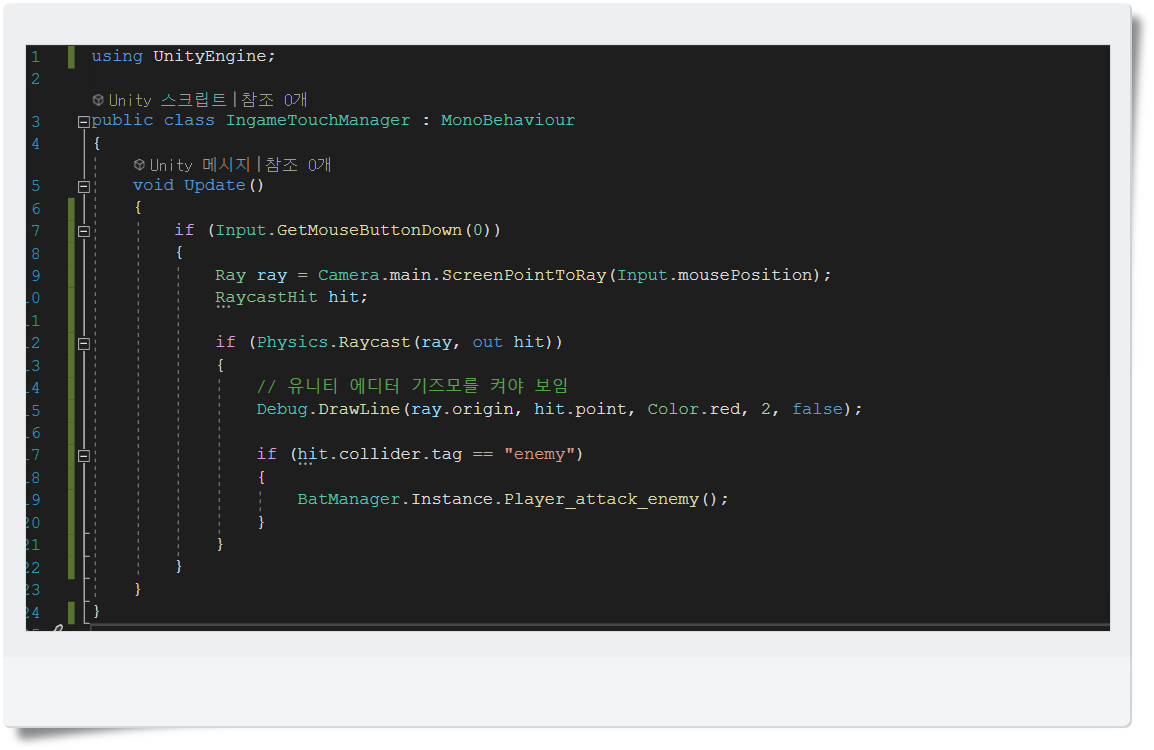
Task: Click the 'public' keyword
Action: click(x=122, y=120)
